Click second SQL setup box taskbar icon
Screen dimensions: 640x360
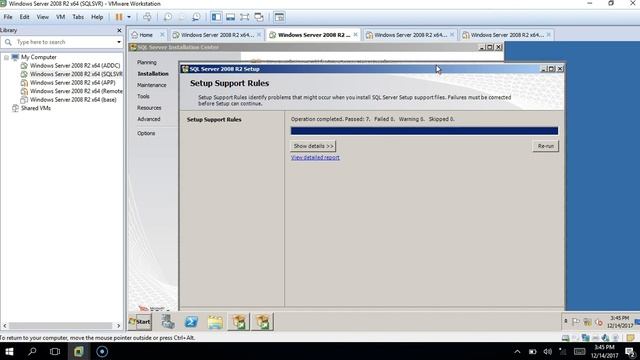262,322
